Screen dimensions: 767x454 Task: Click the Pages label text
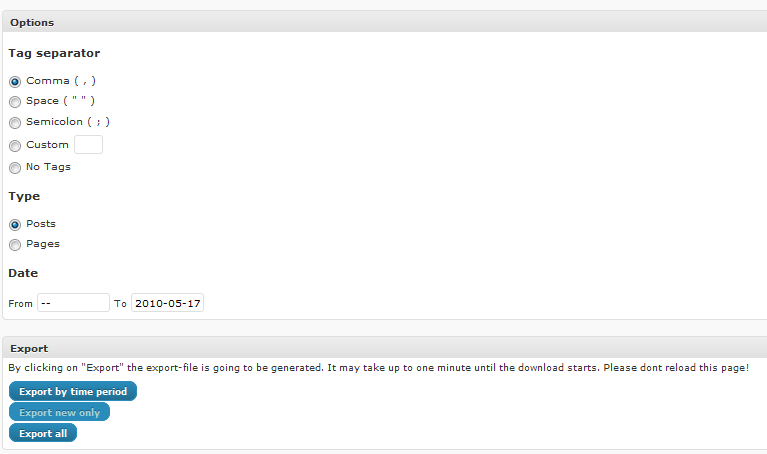click(x=43, y=244)
